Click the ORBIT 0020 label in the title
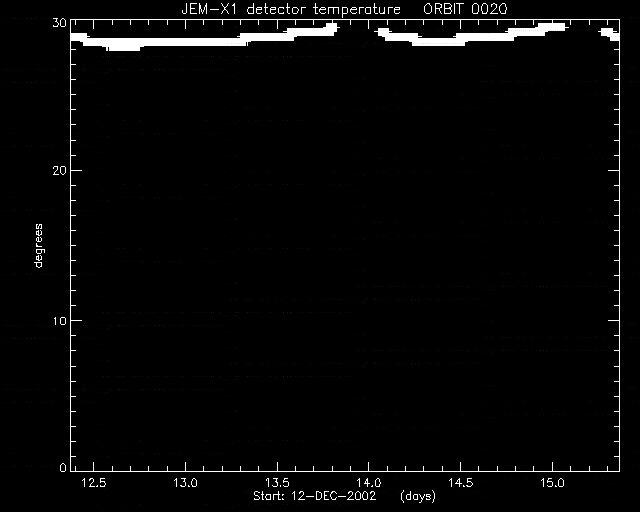 [x=465, y=9]
